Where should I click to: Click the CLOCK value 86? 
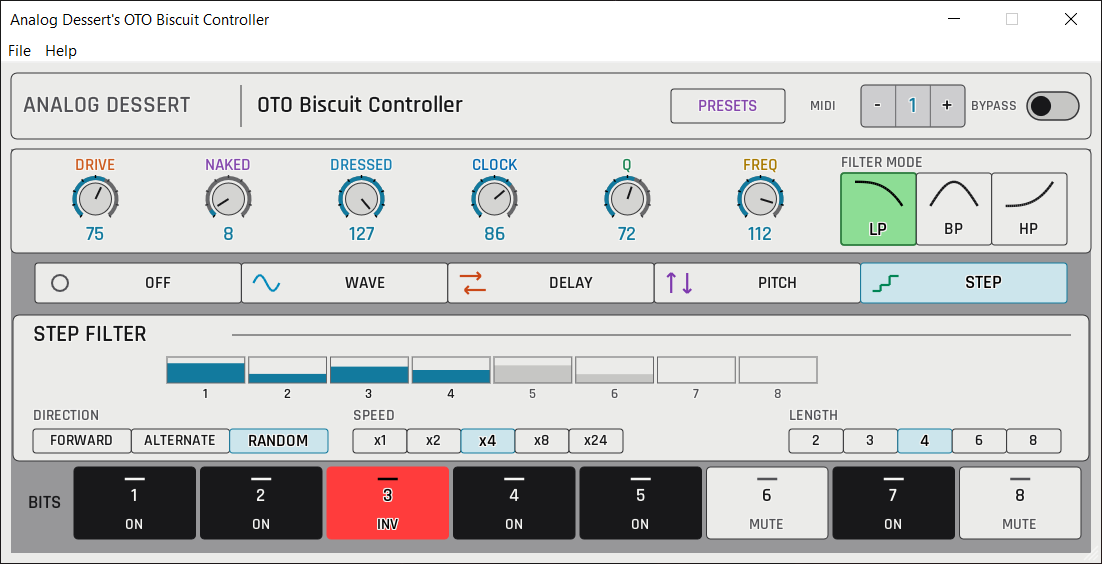tap(494, 234)
